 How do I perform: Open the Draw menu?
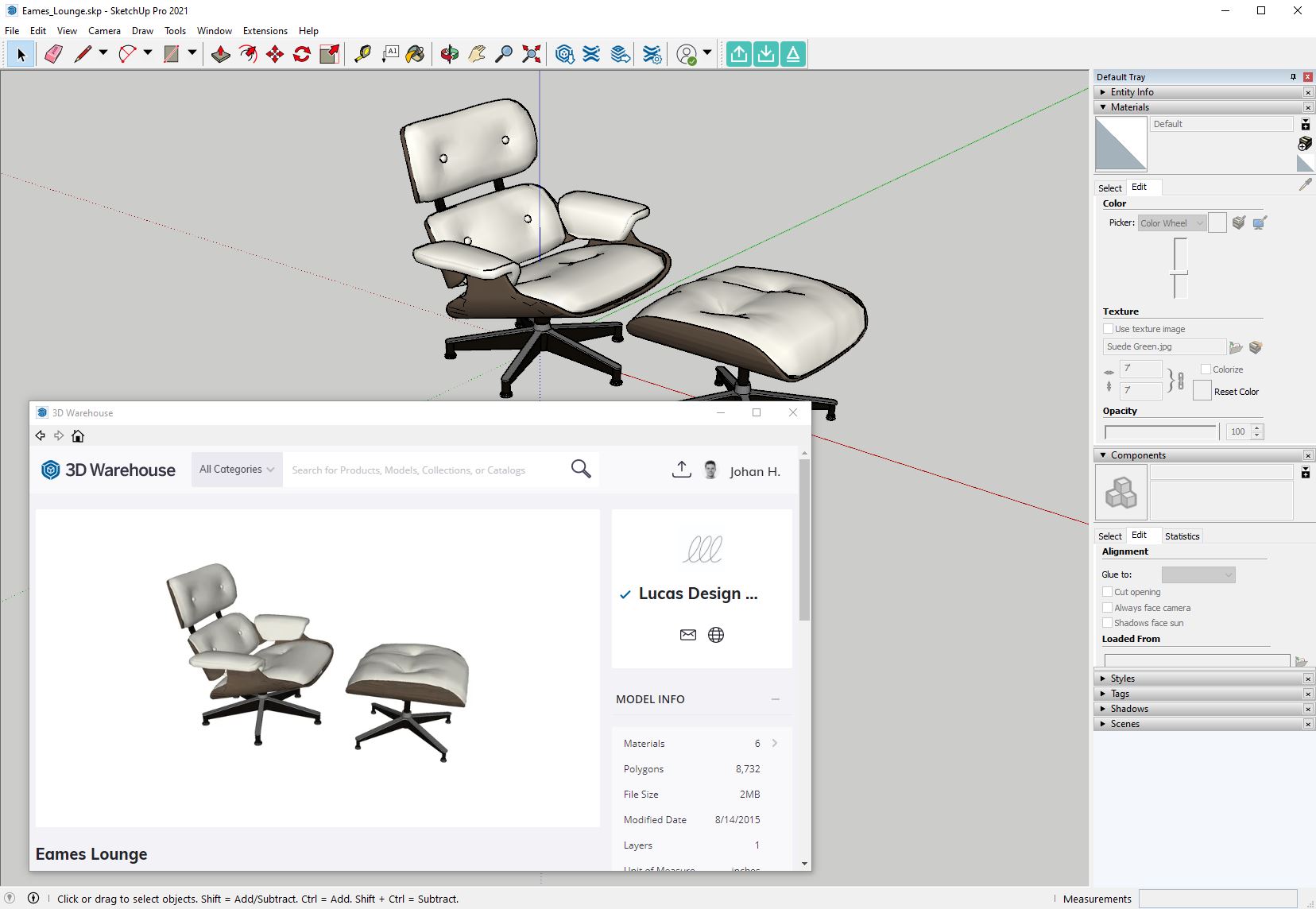coord(142,31)
